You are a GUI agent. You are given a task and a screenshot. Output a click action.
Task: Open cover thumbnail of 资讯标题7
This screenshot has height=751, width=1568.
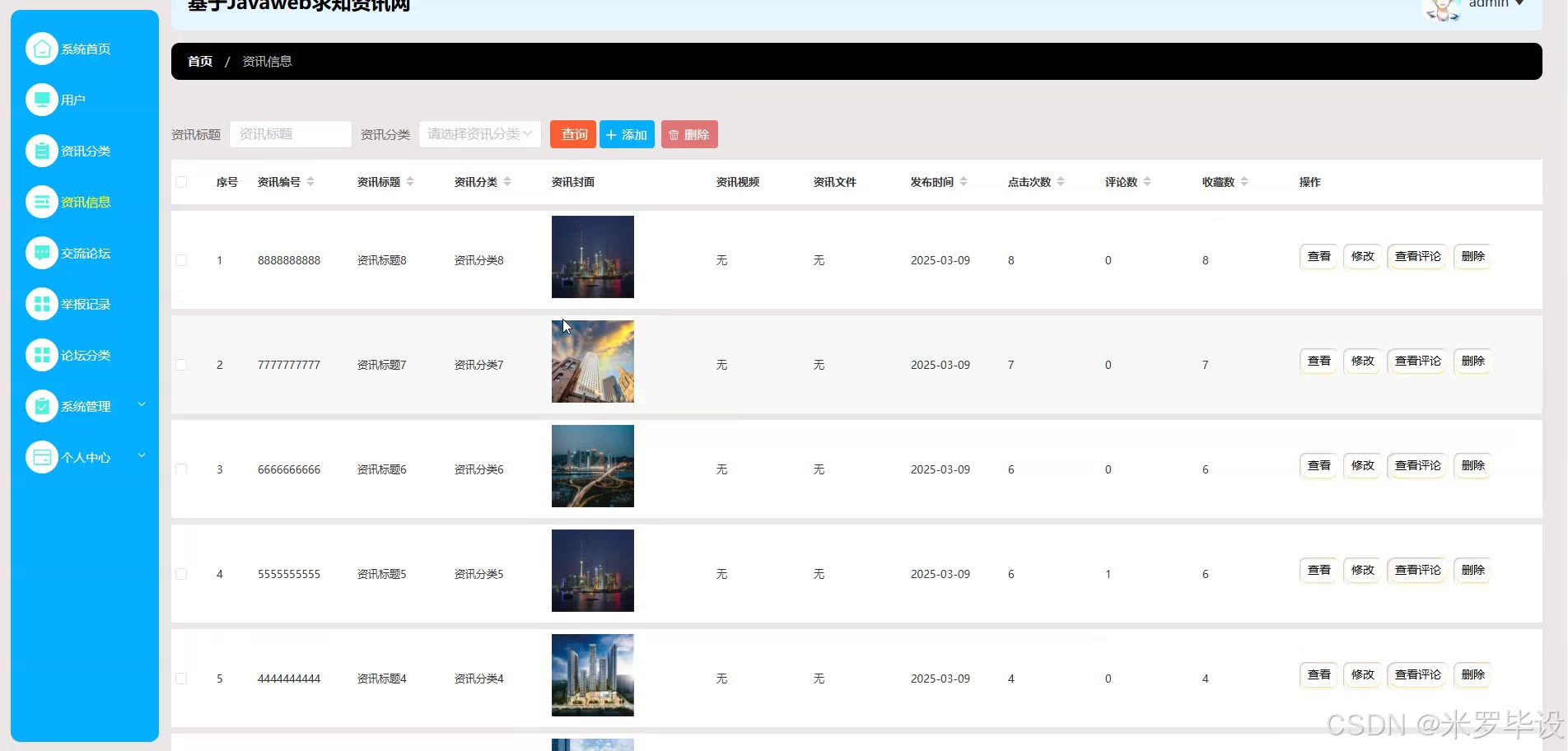[593, 362]
